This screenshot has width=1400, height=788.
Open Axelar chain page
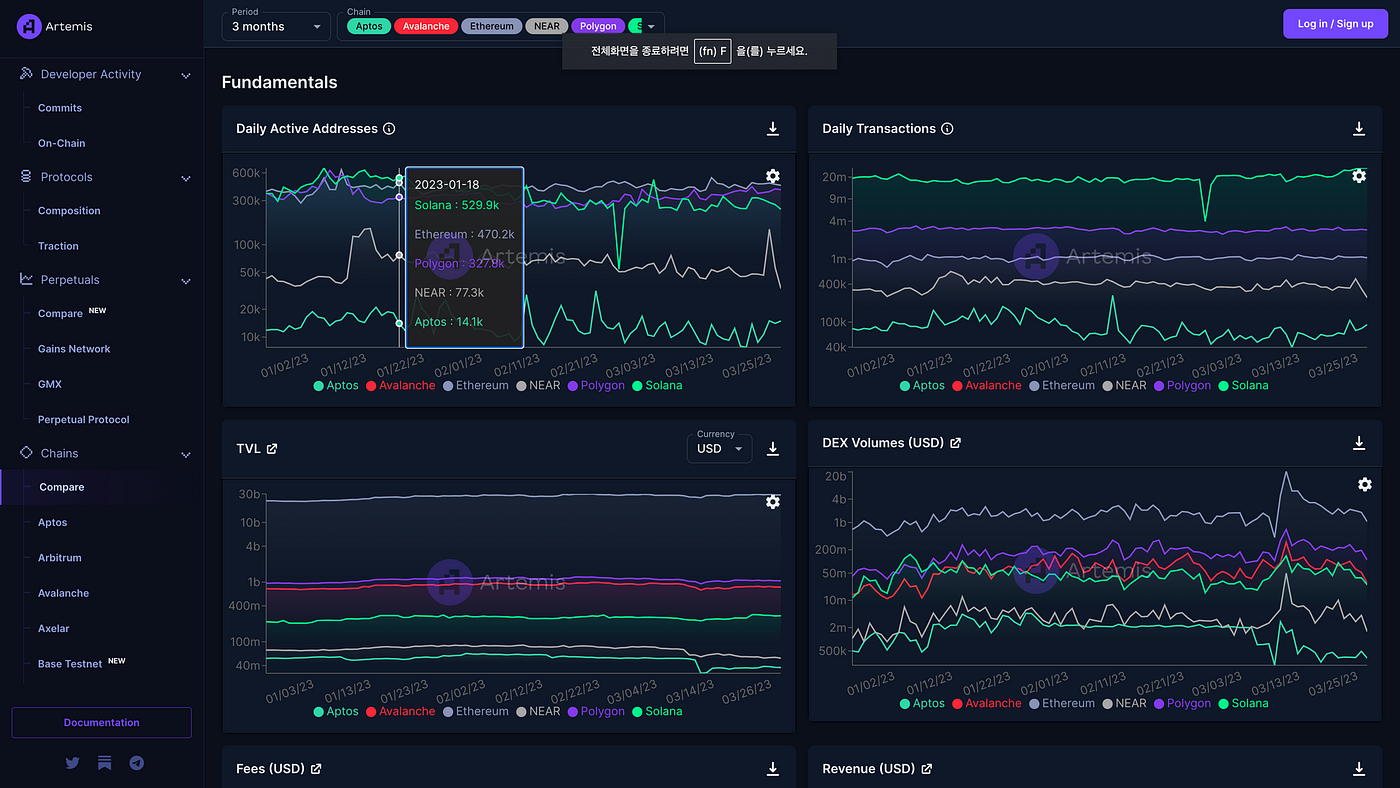tap(54, 629)
